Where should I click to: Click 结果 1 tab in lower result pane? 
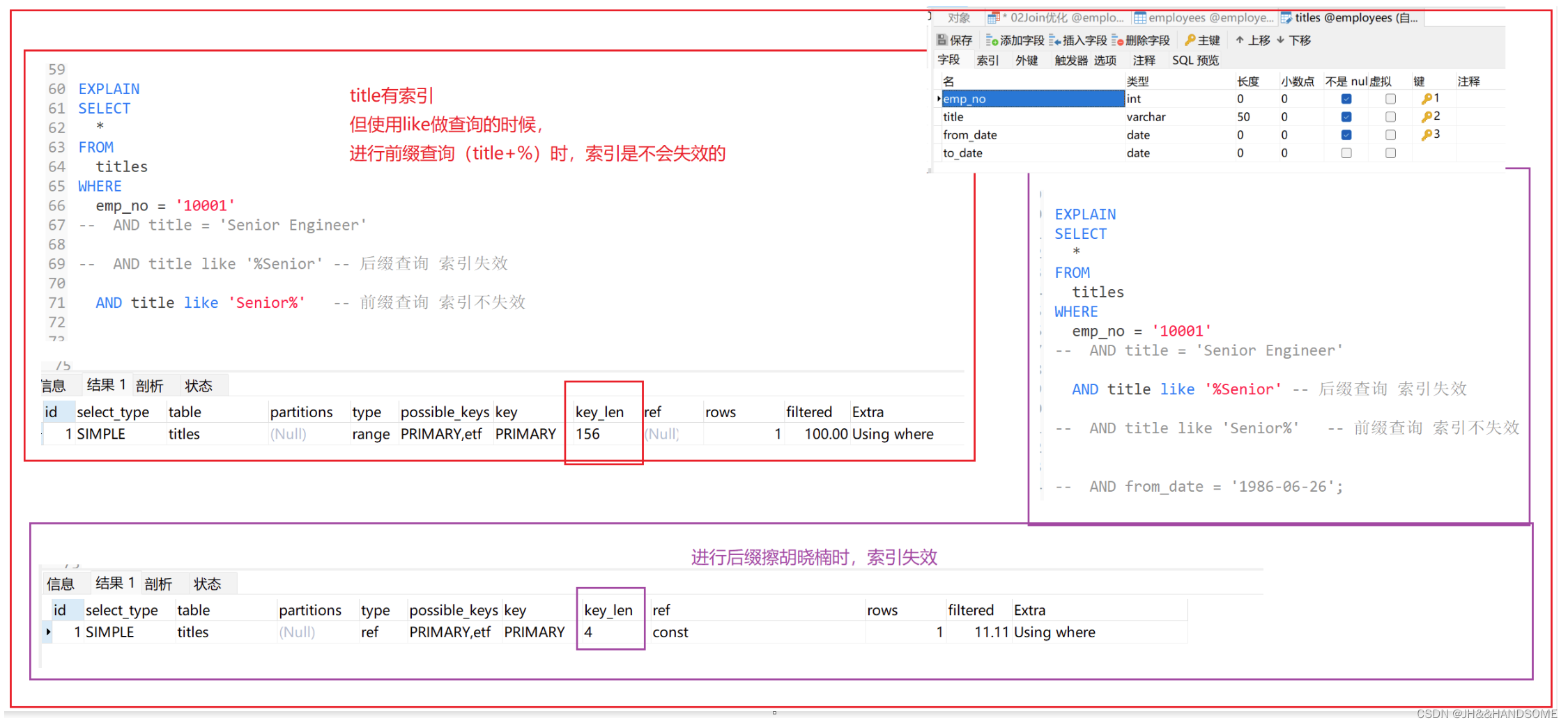pyautogui.click(x=115, y=583)
